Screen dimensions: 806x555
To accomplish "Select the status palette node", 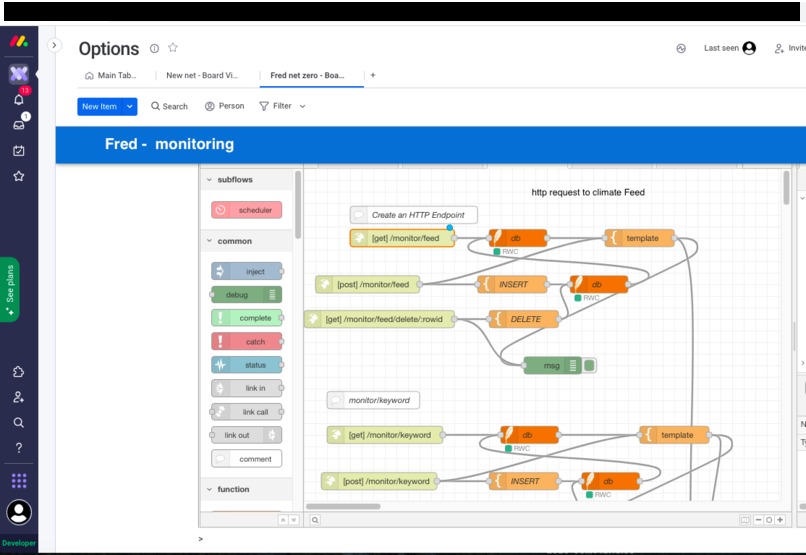I will click(247, 365).
